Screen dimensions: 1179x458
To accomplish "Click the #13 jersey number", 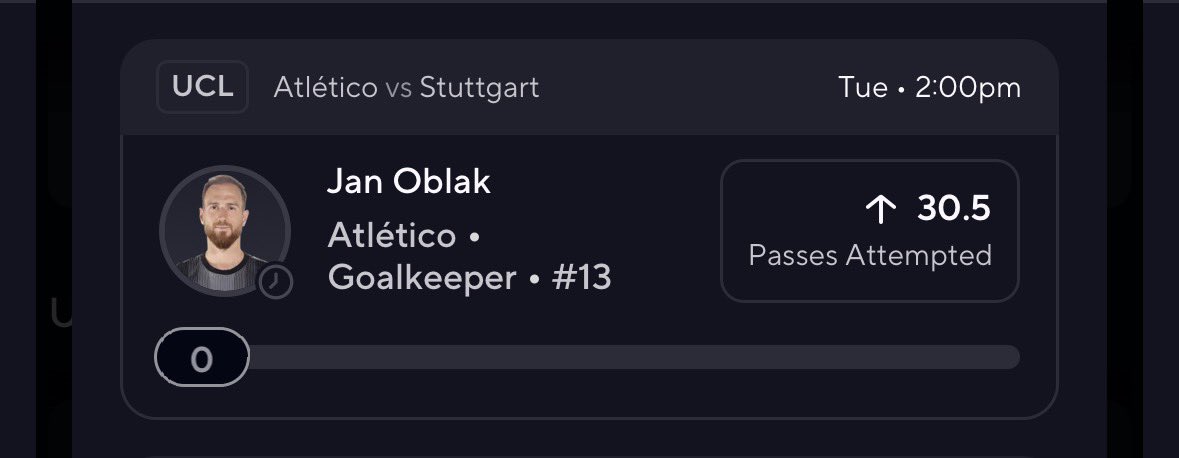I will coord(581,279).
